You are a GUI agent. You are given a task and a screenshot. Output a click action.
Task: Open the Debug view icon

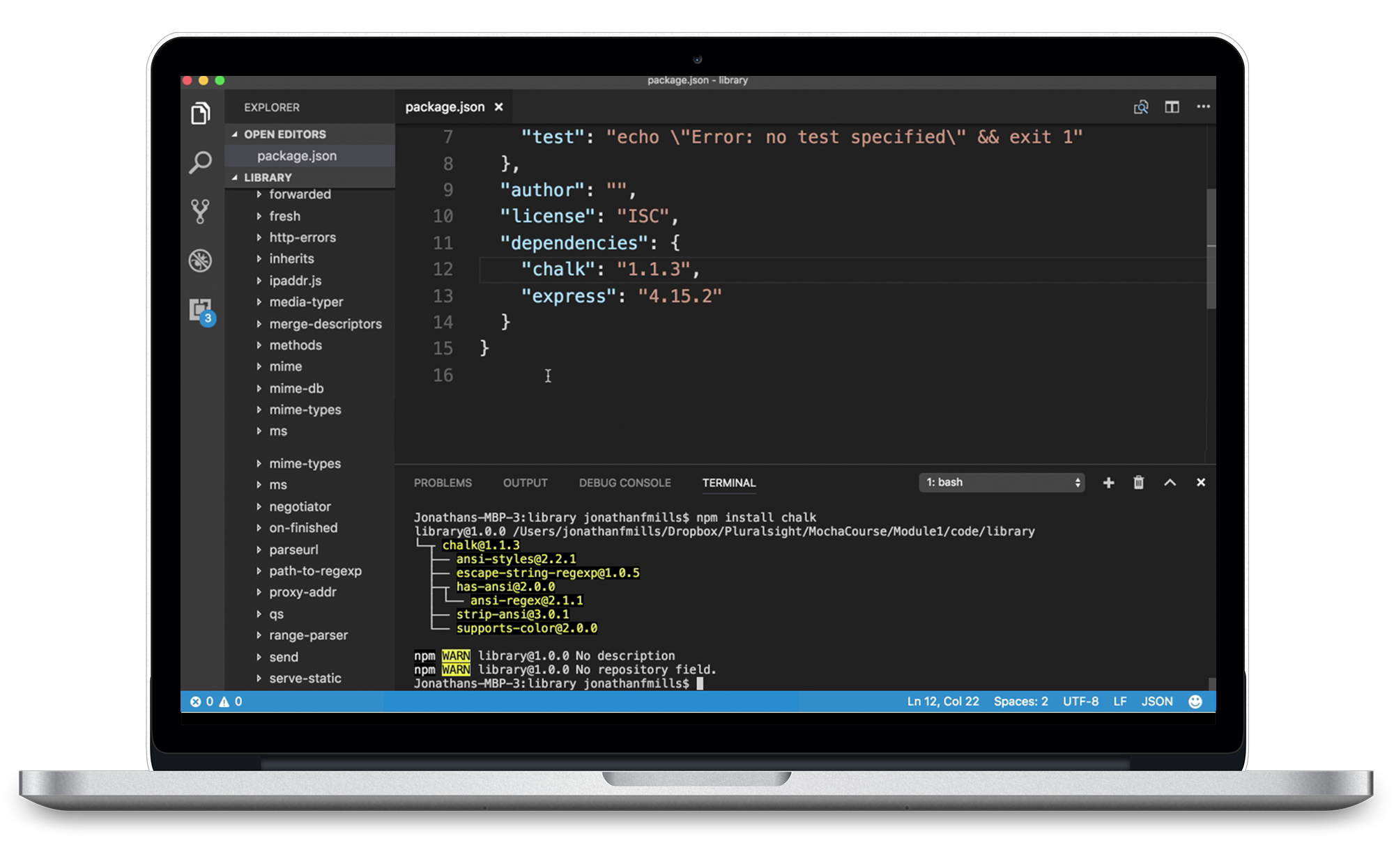click(x=201, y=261)
